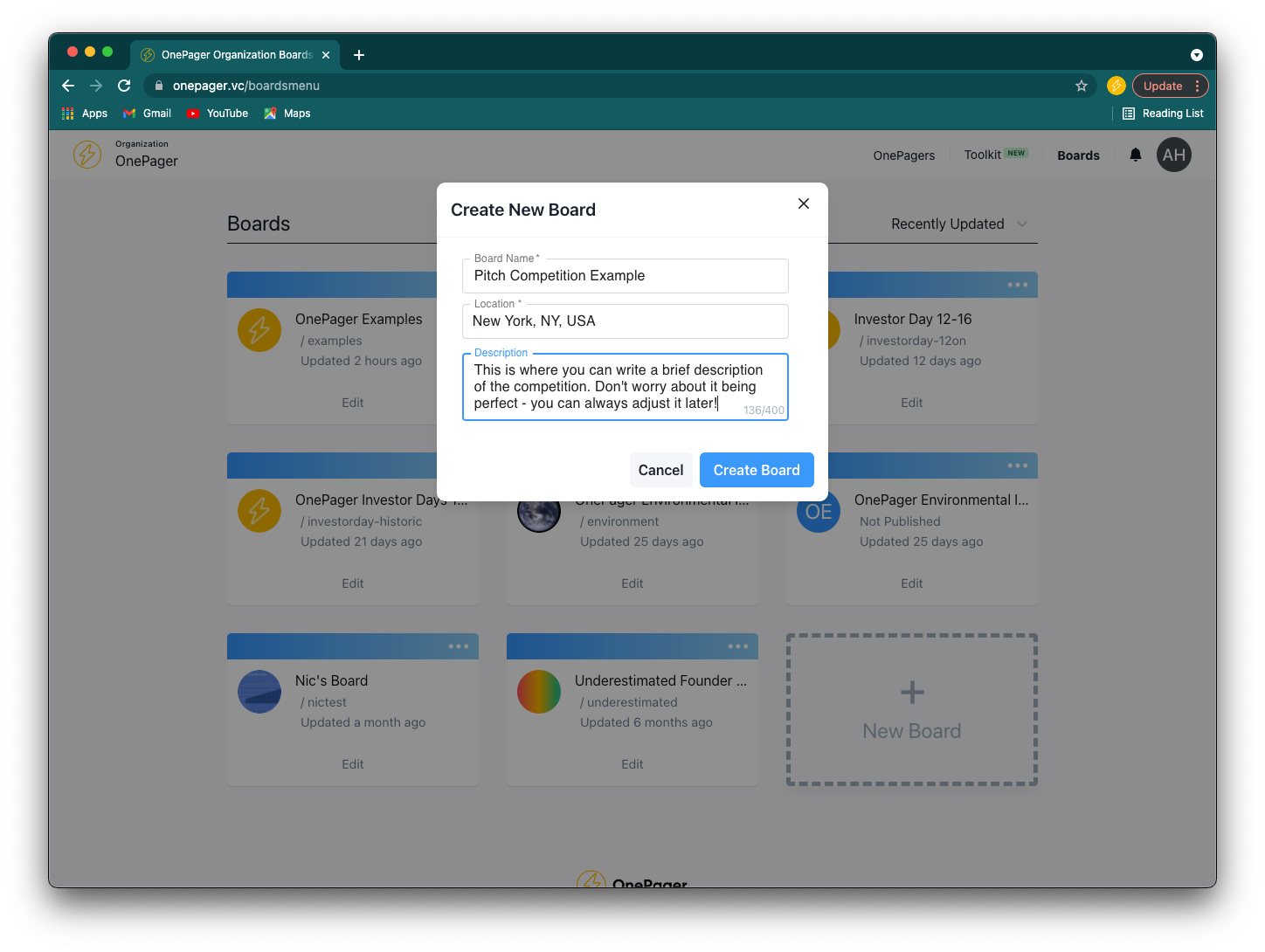
Task: Click the Chrome Update button
Action: (x=1163, y=86)
